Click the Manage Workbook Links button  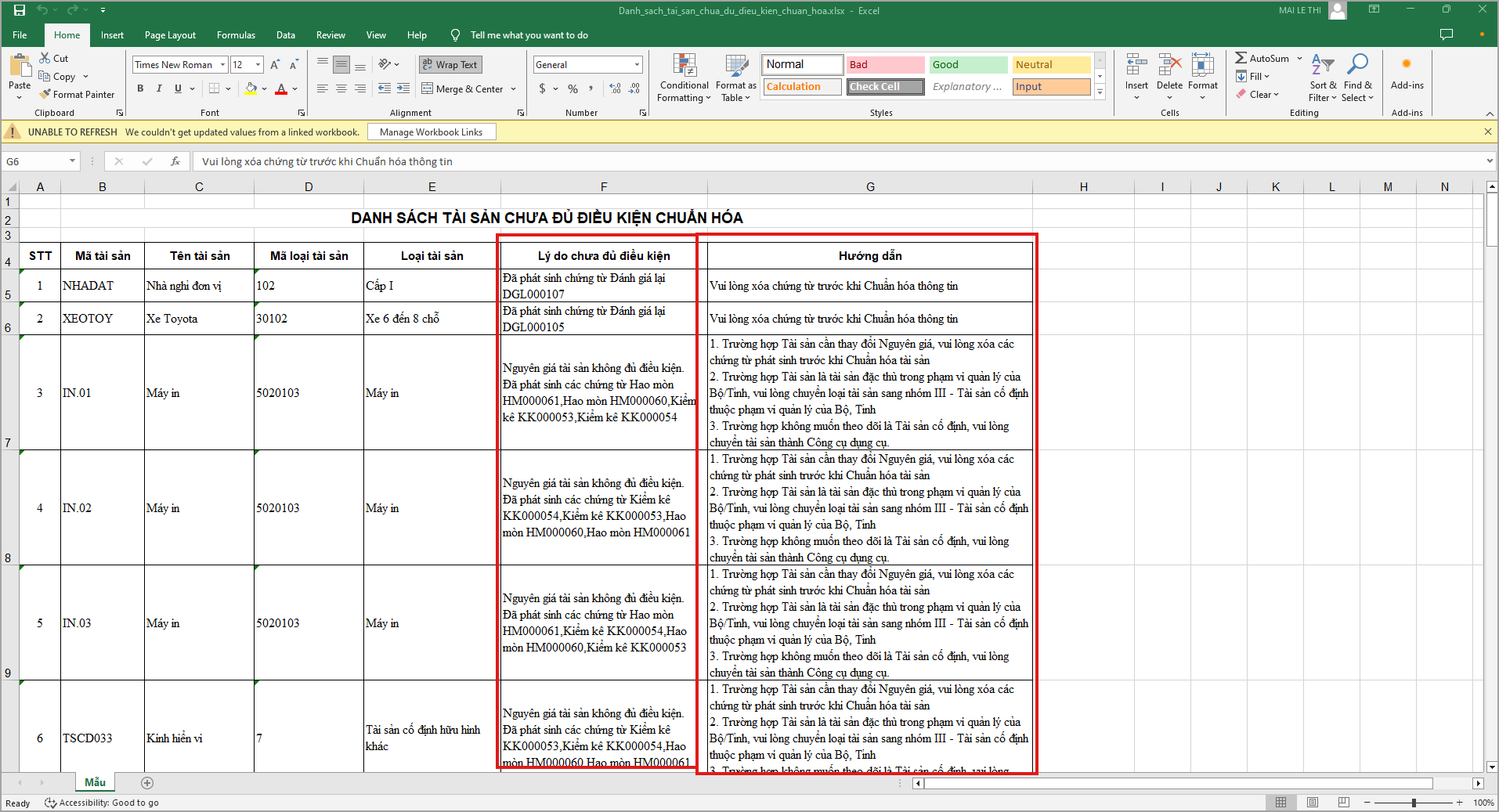[431, 132]
